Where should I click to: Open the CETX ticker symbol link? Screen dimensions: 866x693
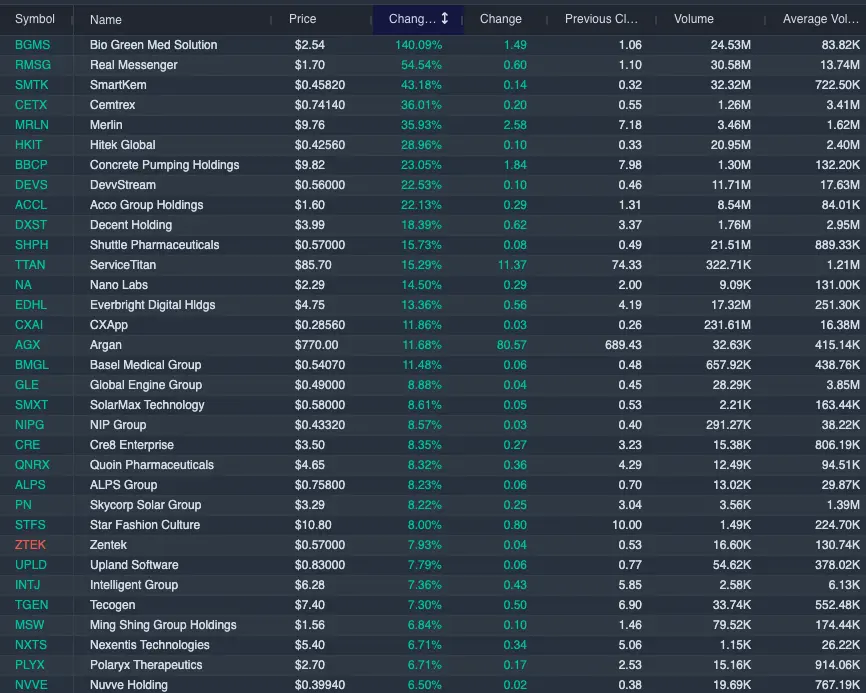pos(31,105)
